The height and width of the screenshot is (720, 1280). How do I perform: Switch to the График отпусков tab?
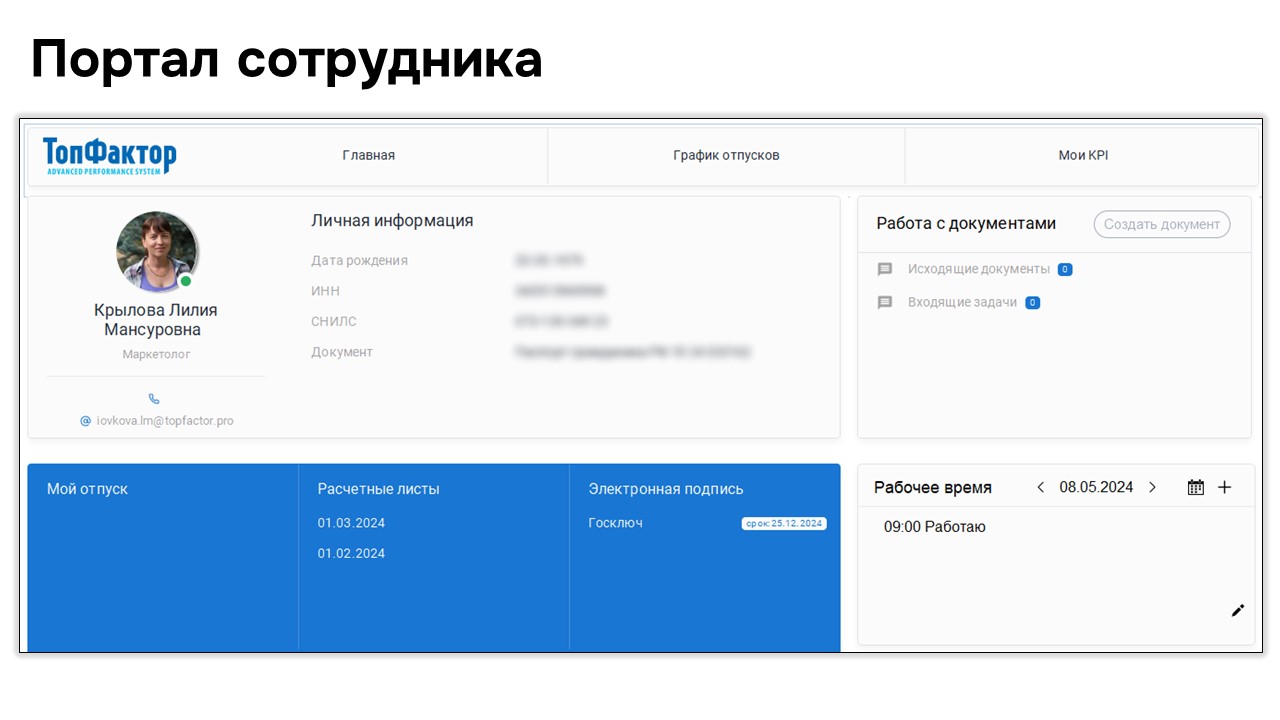click(x=726, y=155)
